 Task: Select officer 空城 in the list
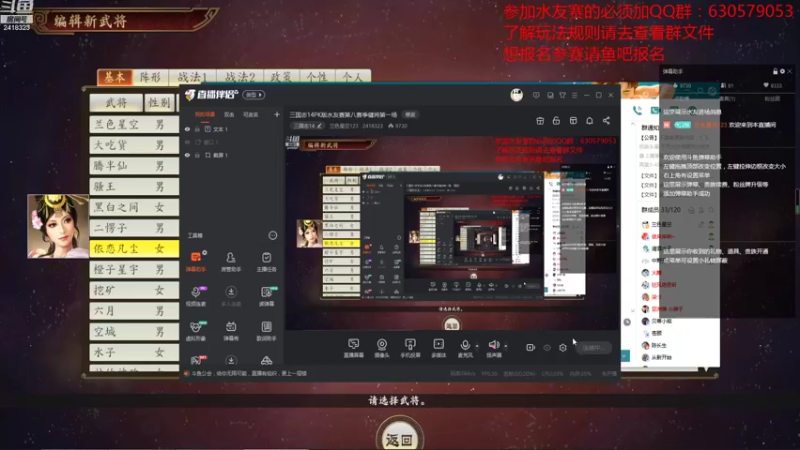point(134,332)
